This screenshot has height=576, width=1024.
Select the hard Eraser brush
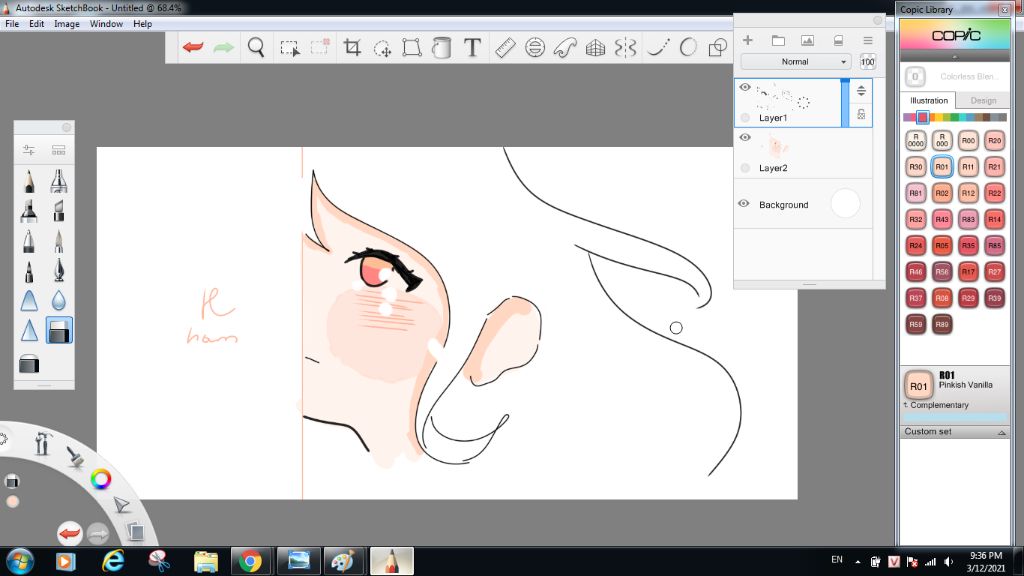(x=59, y=330)
